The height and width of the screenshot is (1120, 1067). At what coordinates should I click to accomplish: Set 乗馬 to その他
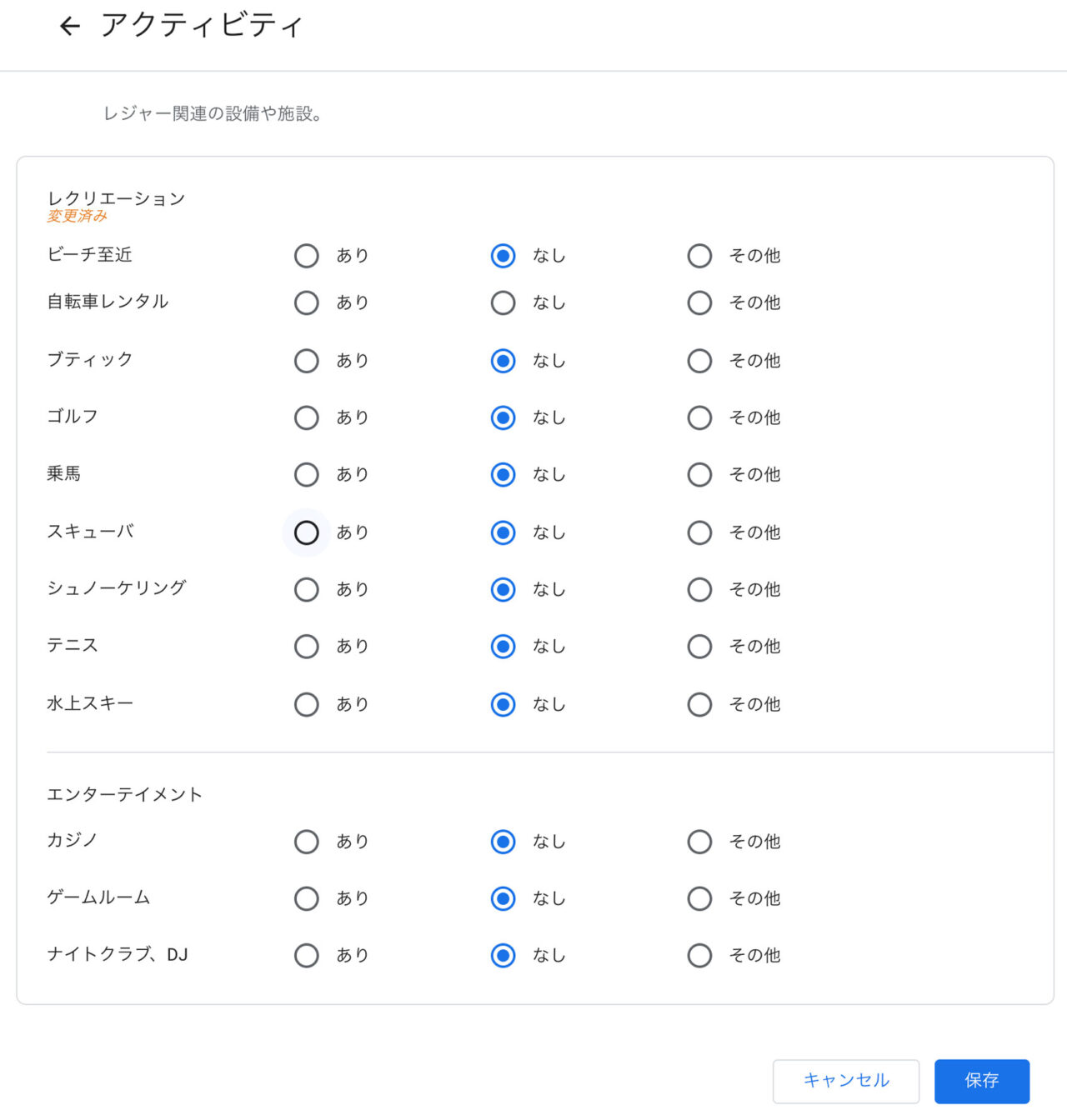(x=699, y=474)
